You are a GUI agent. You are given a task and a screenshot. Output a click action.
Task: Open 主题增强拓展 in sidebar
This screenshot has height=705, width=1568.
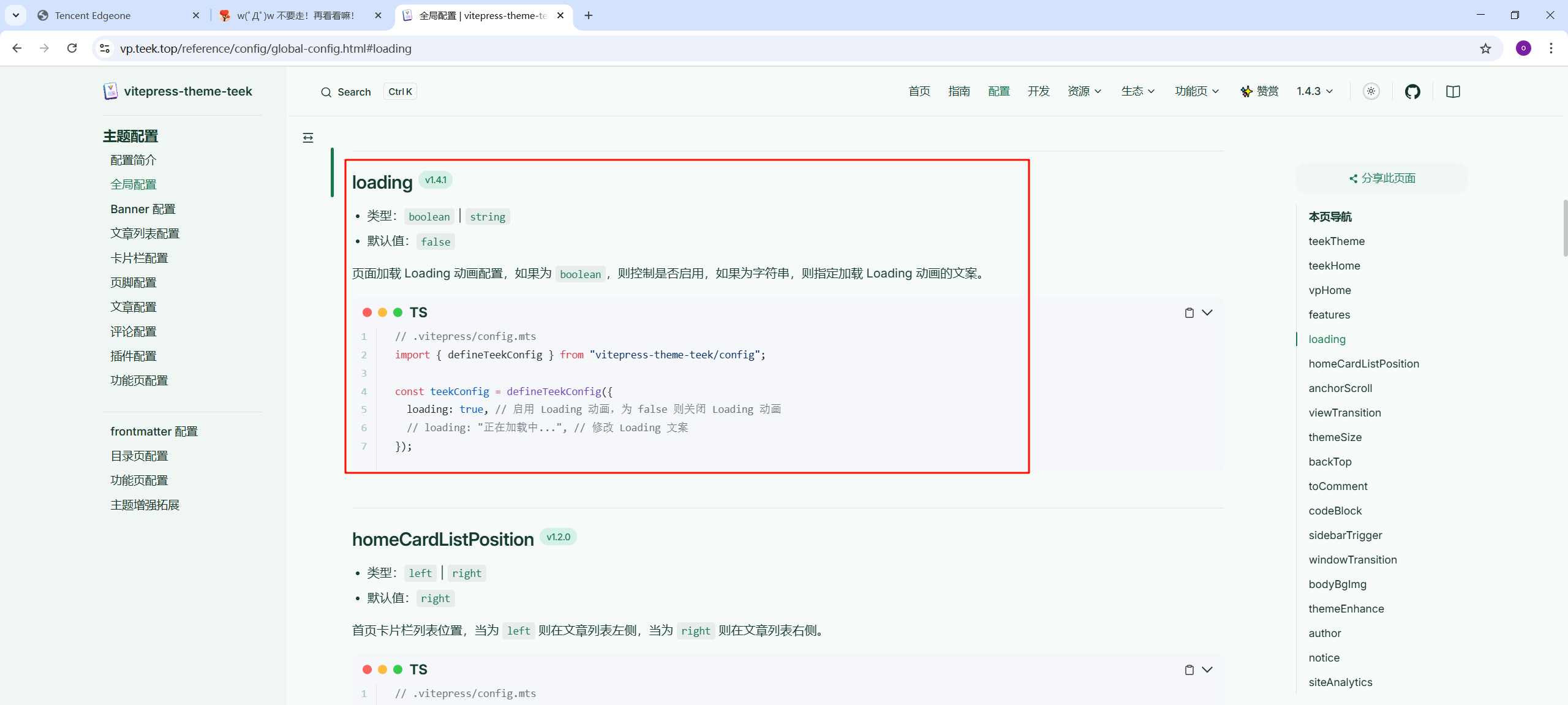[145, 505]
